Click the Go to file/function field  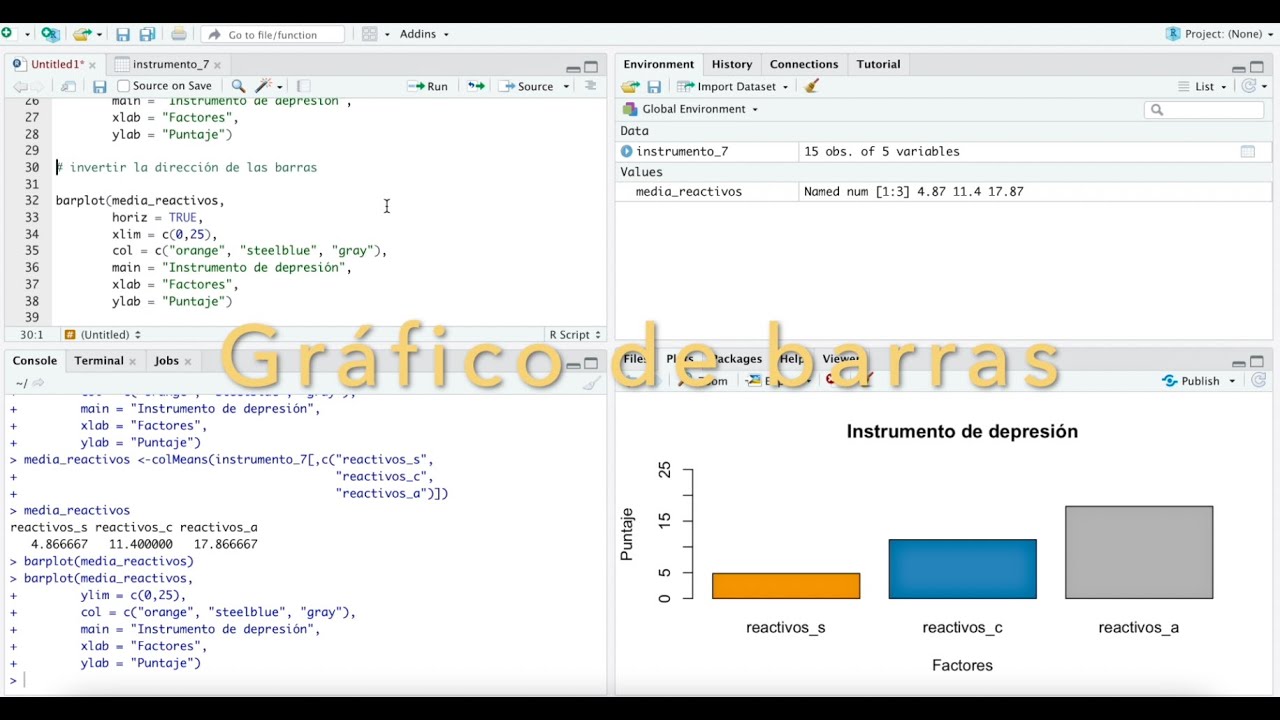(x=273, y=34)
